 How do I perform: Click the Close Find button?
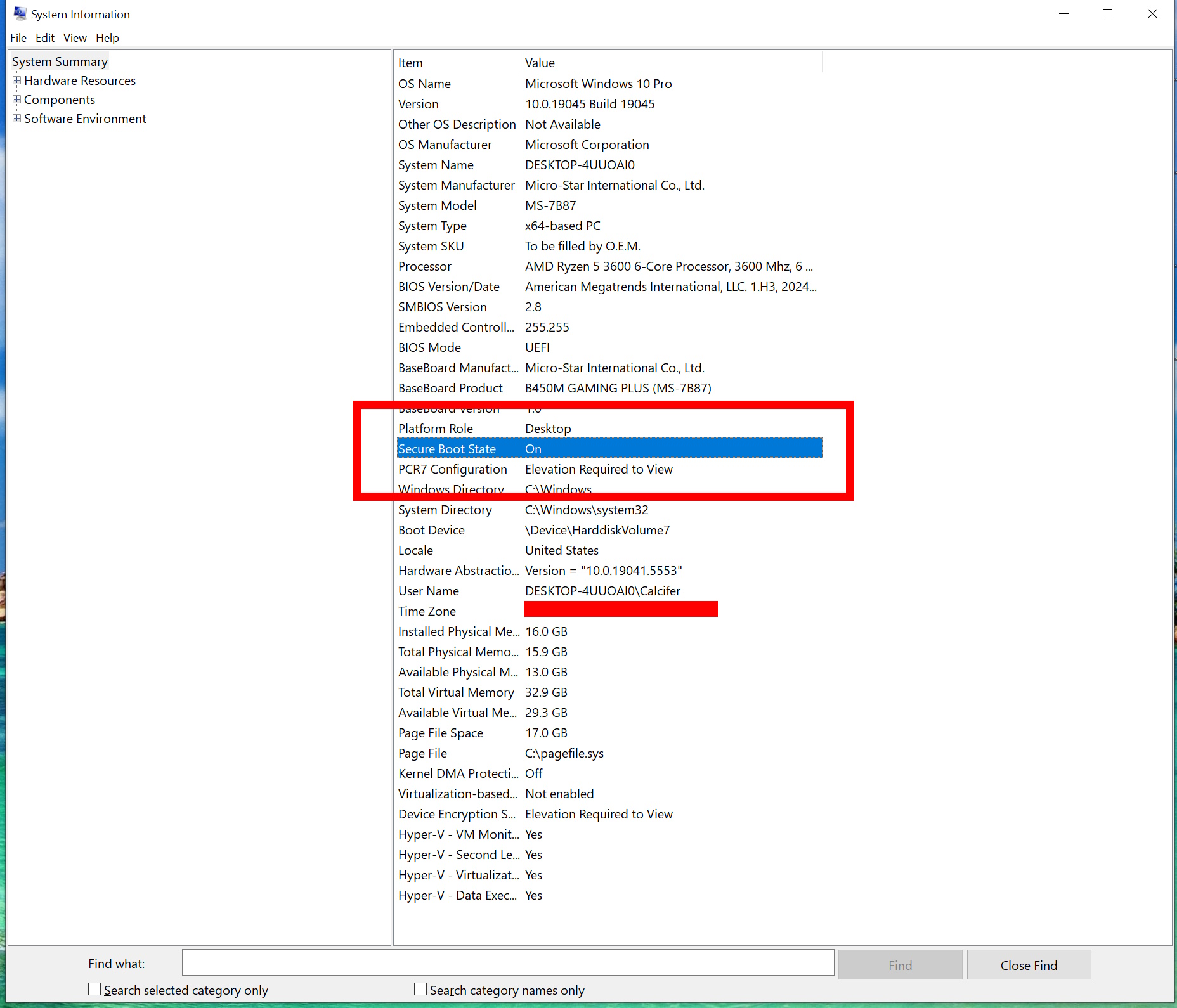point(1029,965)
